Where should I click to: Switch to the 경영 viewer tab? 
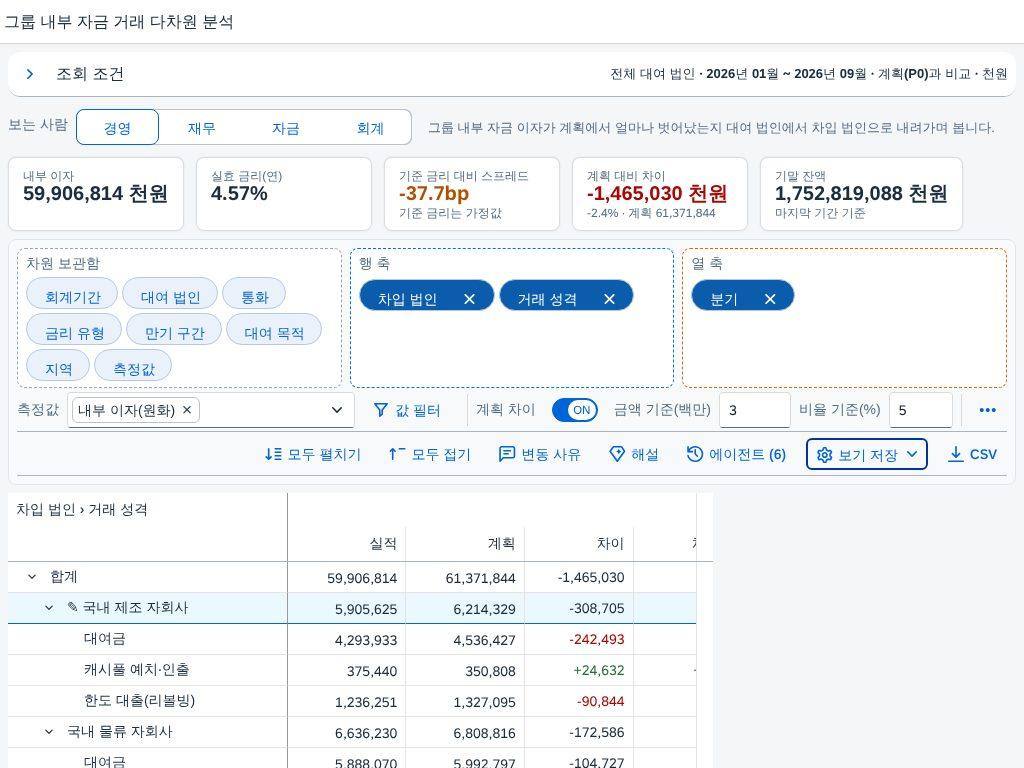point(118,127)
